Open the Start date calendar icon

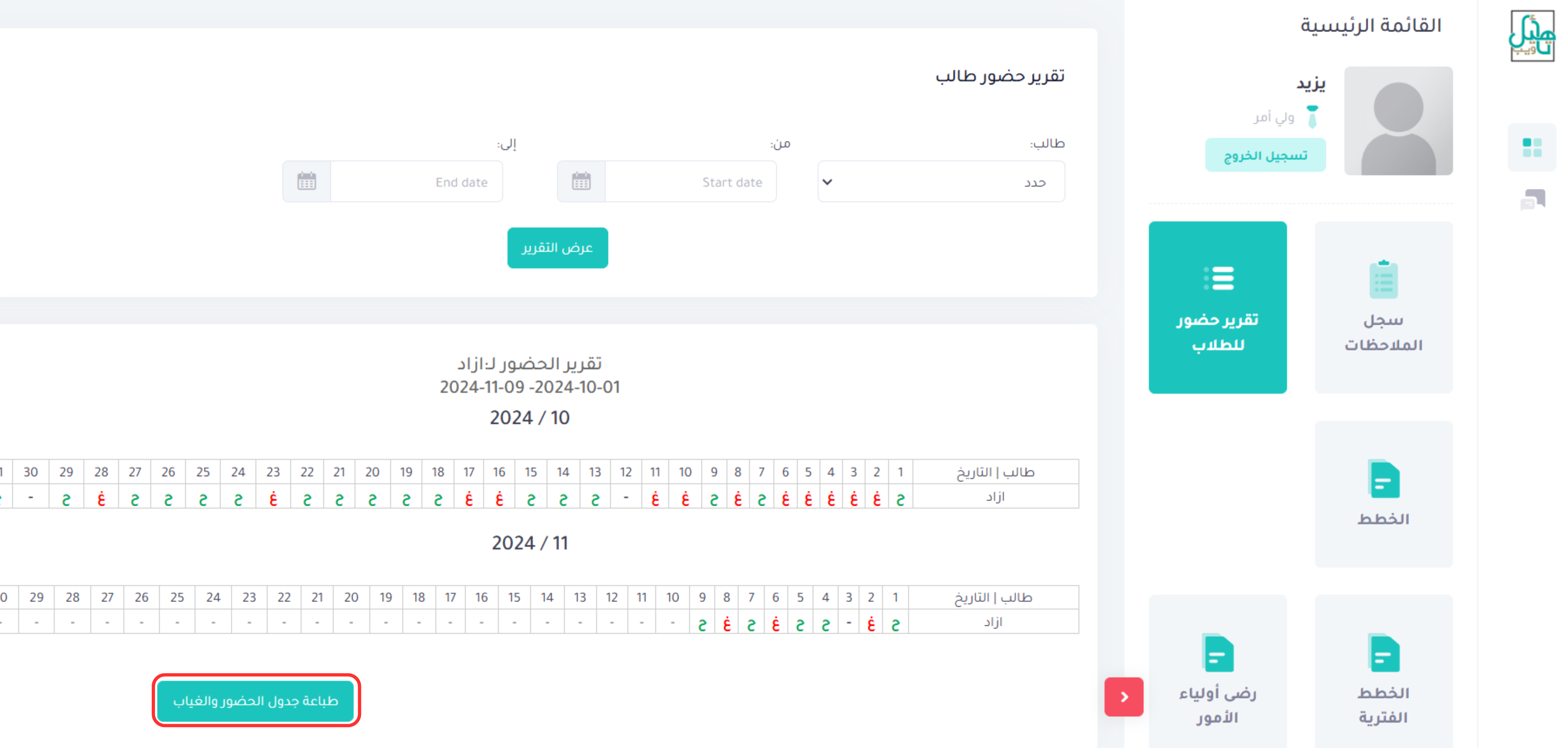(x=581, y=181)
